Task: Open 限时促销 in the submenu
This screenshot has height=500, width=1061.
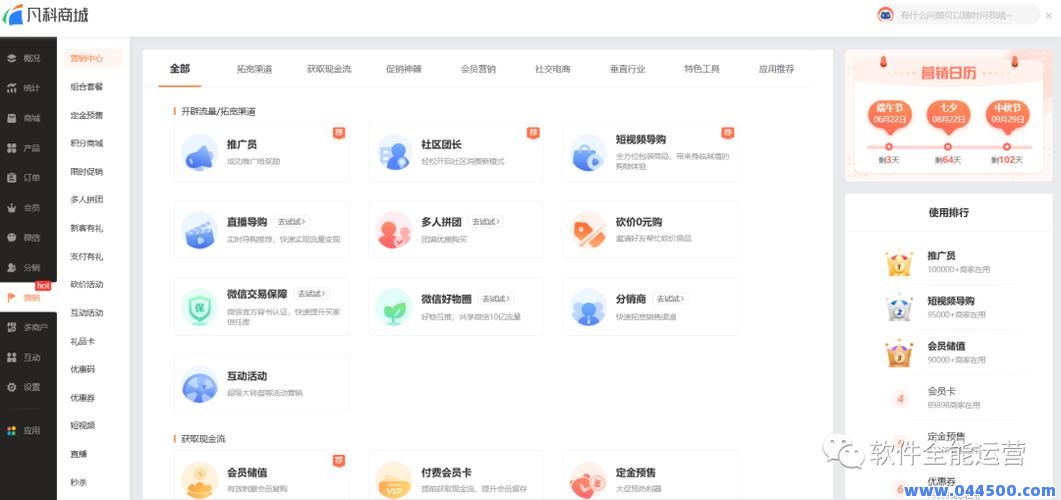Action: point(87,172)
